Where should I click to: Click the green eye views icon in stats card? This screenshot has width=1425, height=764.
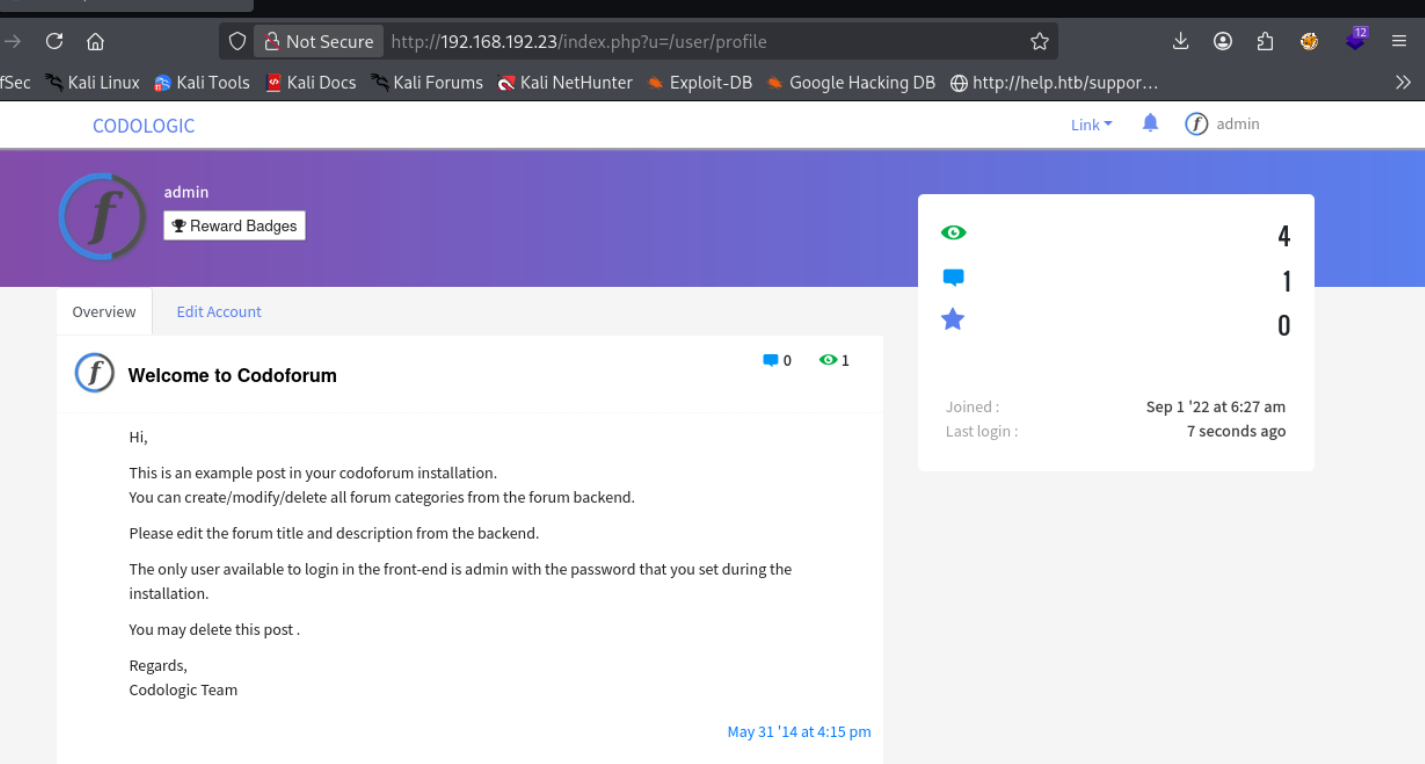click(x=953, y=233)
